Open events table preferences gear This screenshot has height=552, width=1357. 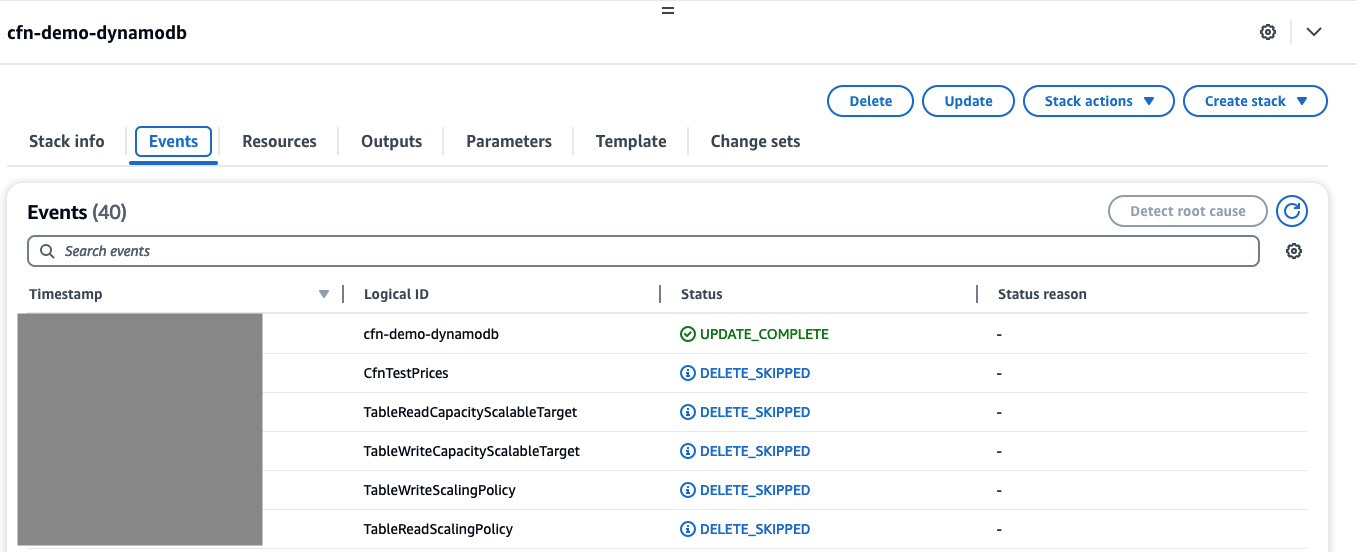coord(1294,251)
